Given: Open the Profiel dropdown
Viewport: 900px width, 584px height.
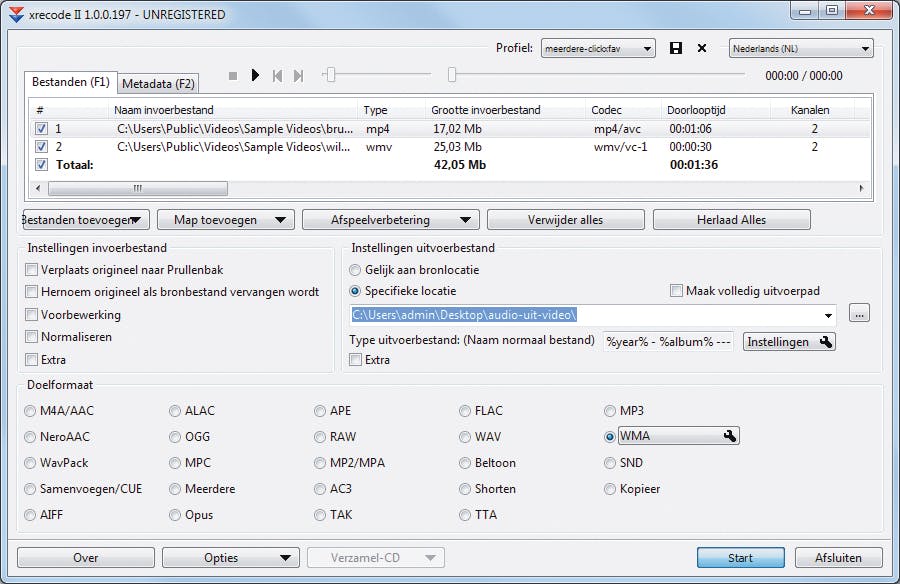Looking at the screenshot, I should click(x=598, y=49).
